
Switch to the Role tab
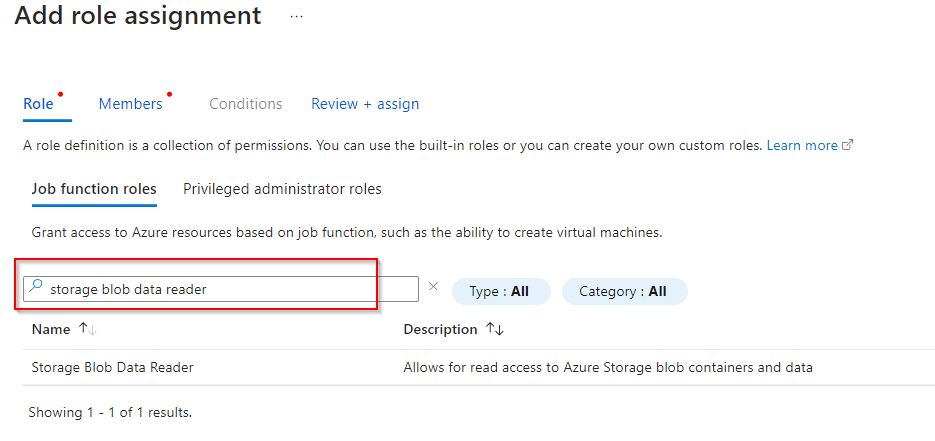[38, 104]
